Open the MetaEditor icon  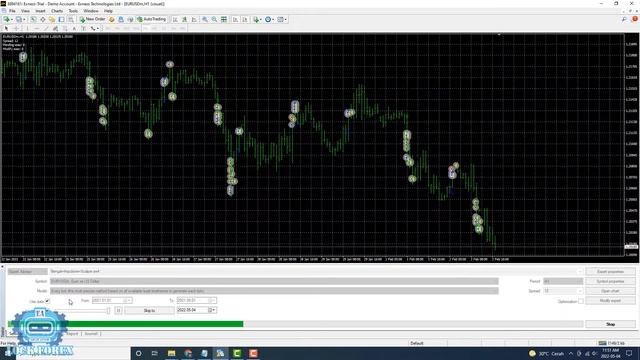112,19
